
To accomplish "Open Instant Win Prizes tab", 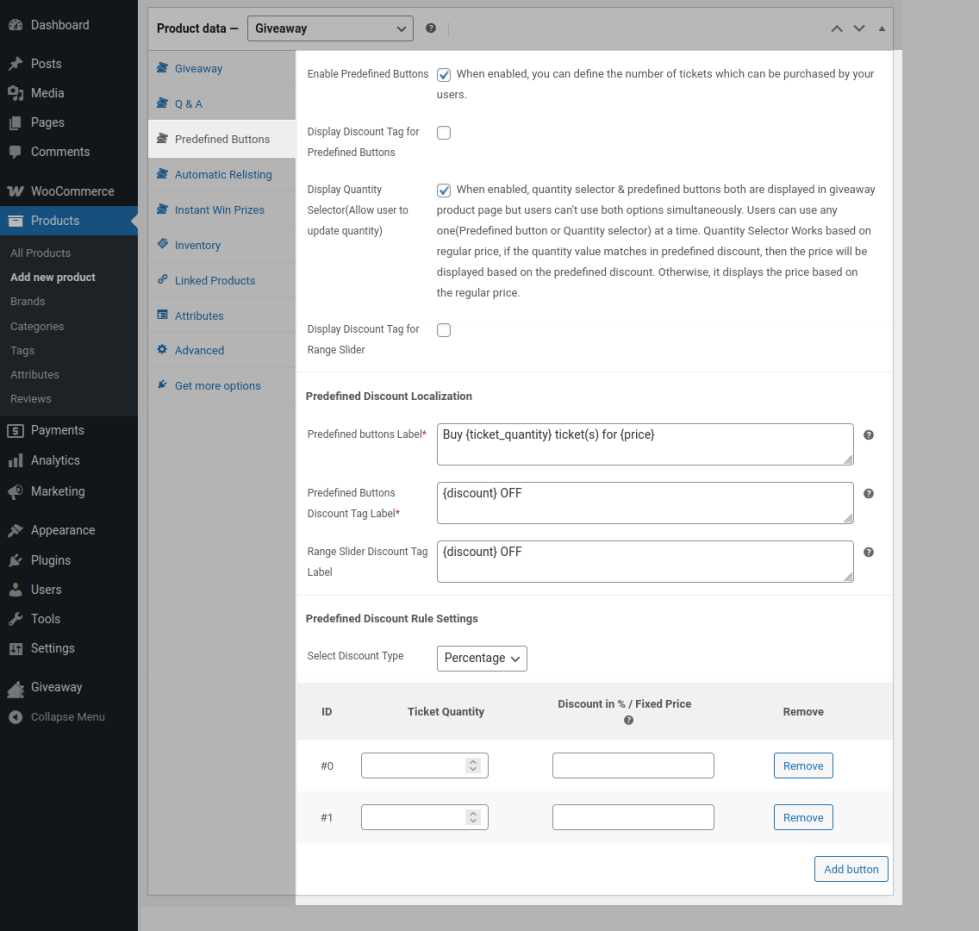I will [x=222, y=210].
